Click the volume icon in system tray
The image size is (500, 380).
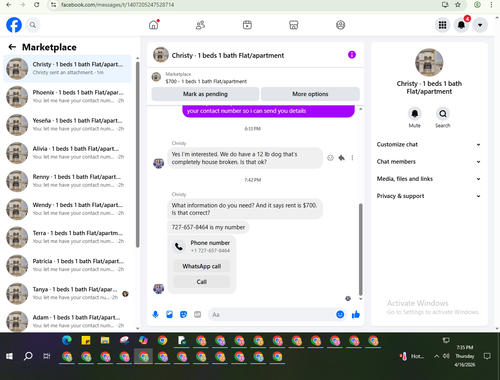click(x=446, y=356)
